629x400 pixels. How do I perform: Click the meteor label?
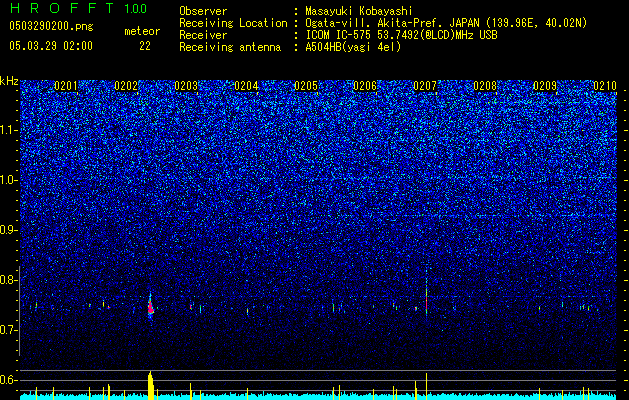click(x=142, y=31)
